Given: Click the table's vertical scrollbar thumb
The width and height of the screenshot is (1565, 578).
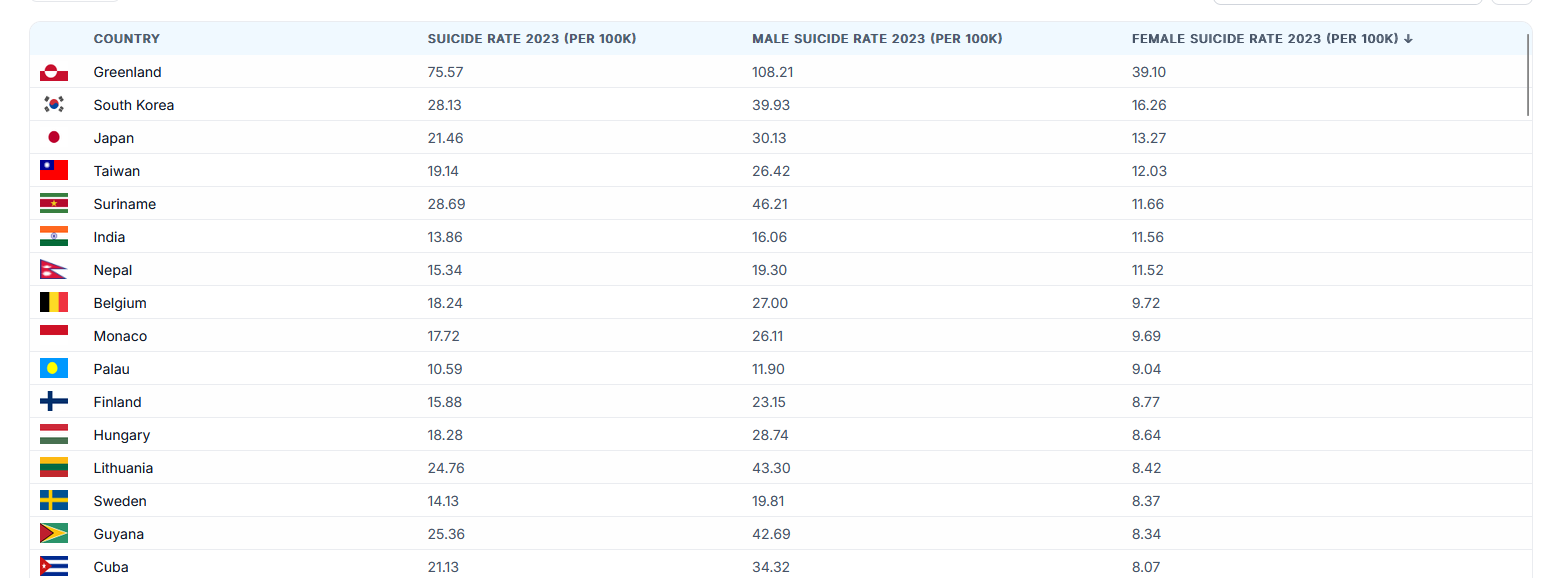Looking at the screenshot, I should (1528, 74).
